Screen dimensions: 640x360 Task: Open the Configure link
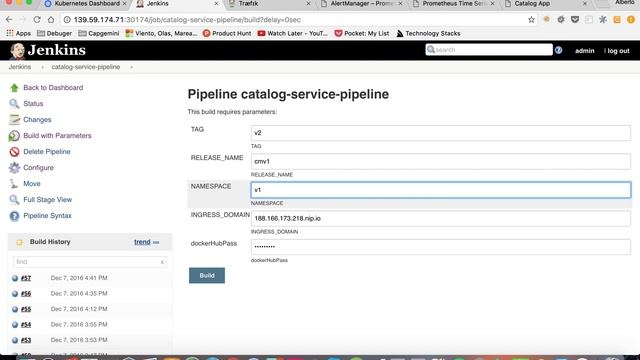(38, 168)
